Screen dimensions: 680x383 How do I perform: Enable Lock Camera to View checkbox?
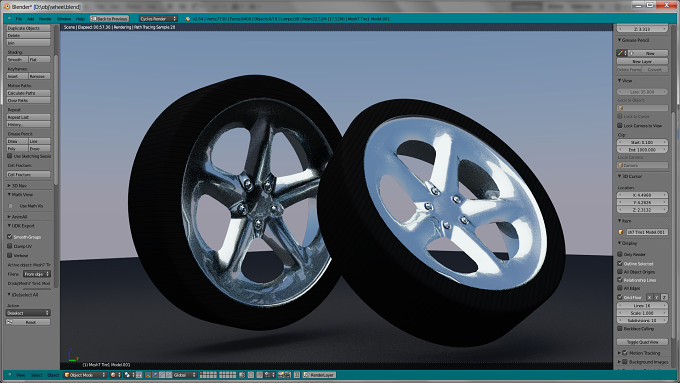pyautogui.click(x=620, y=125)
